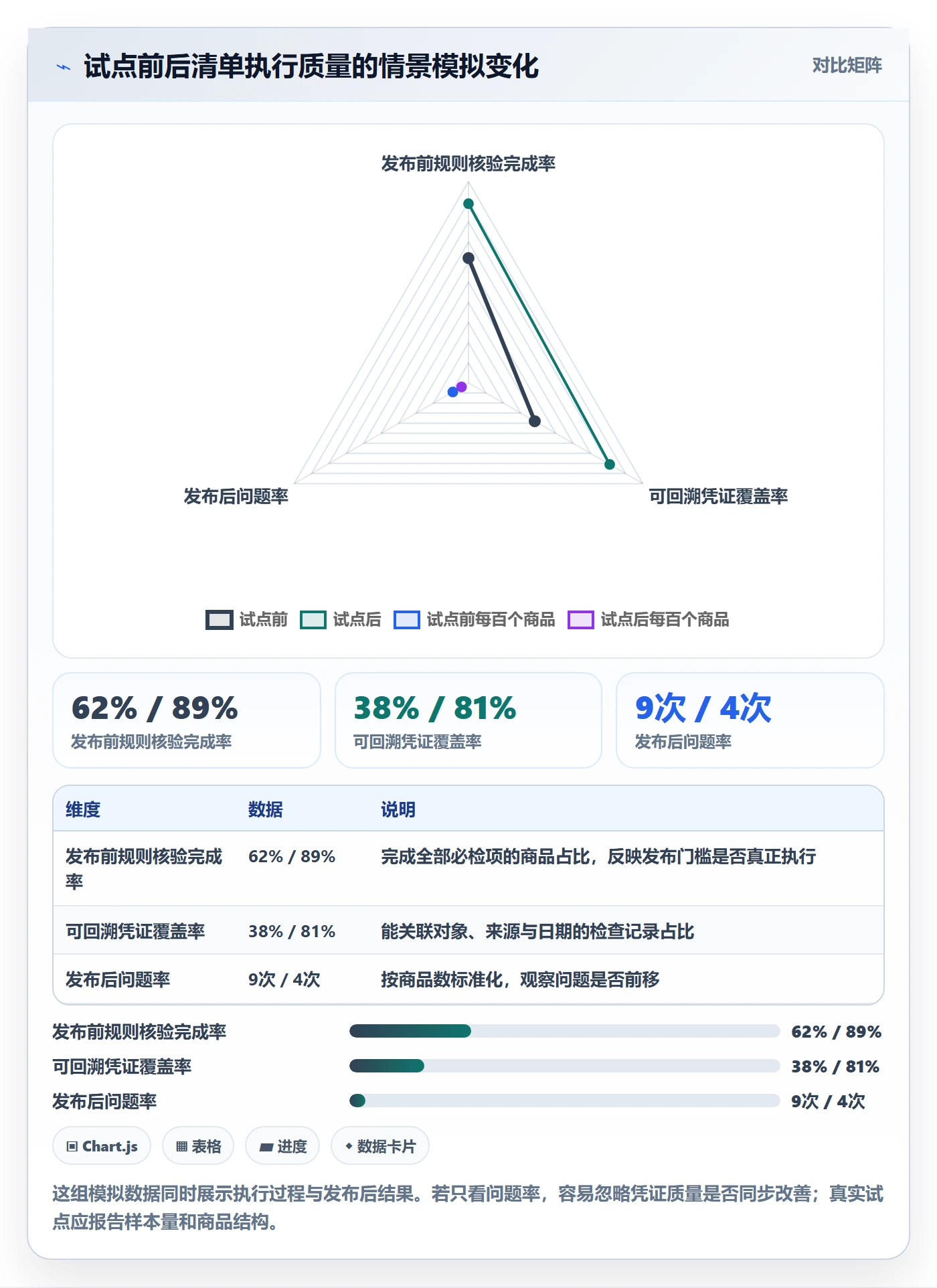Click the 发布前规则核验完成率 progress bar
Viewport: 937px width, 1288px height.
pyautogui.click(x=564, y=1031)
